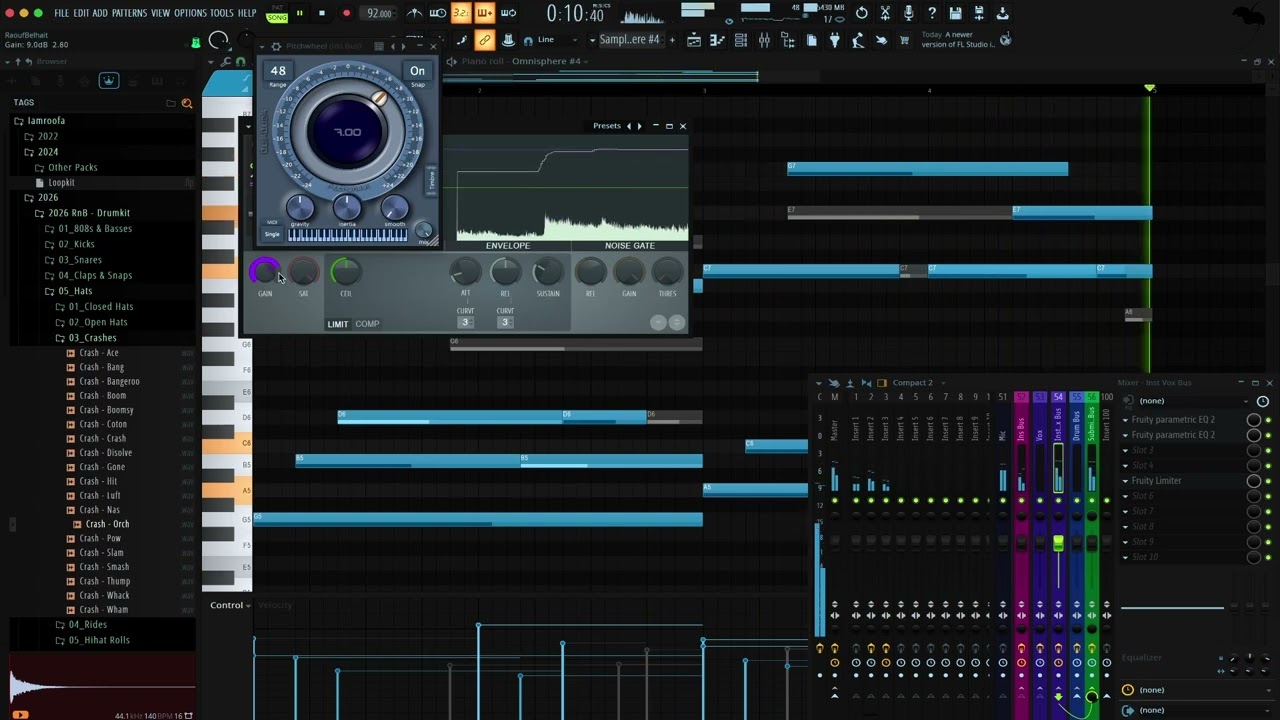Click the undo history circular arrow icon

pyautogui.click(x=862, y=13)
